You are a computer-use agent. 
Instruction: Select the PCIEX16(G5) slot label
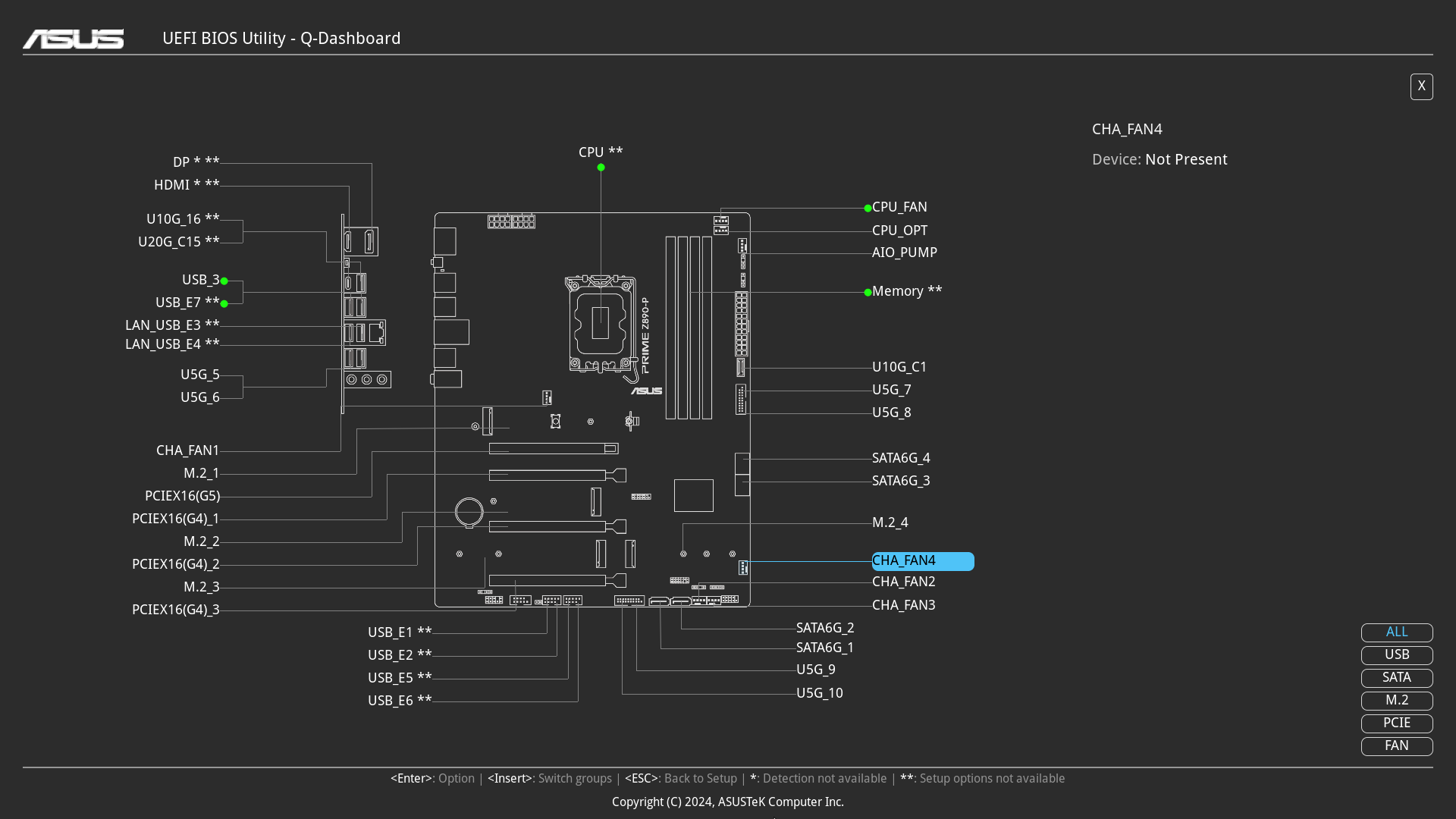pos(183,496)
